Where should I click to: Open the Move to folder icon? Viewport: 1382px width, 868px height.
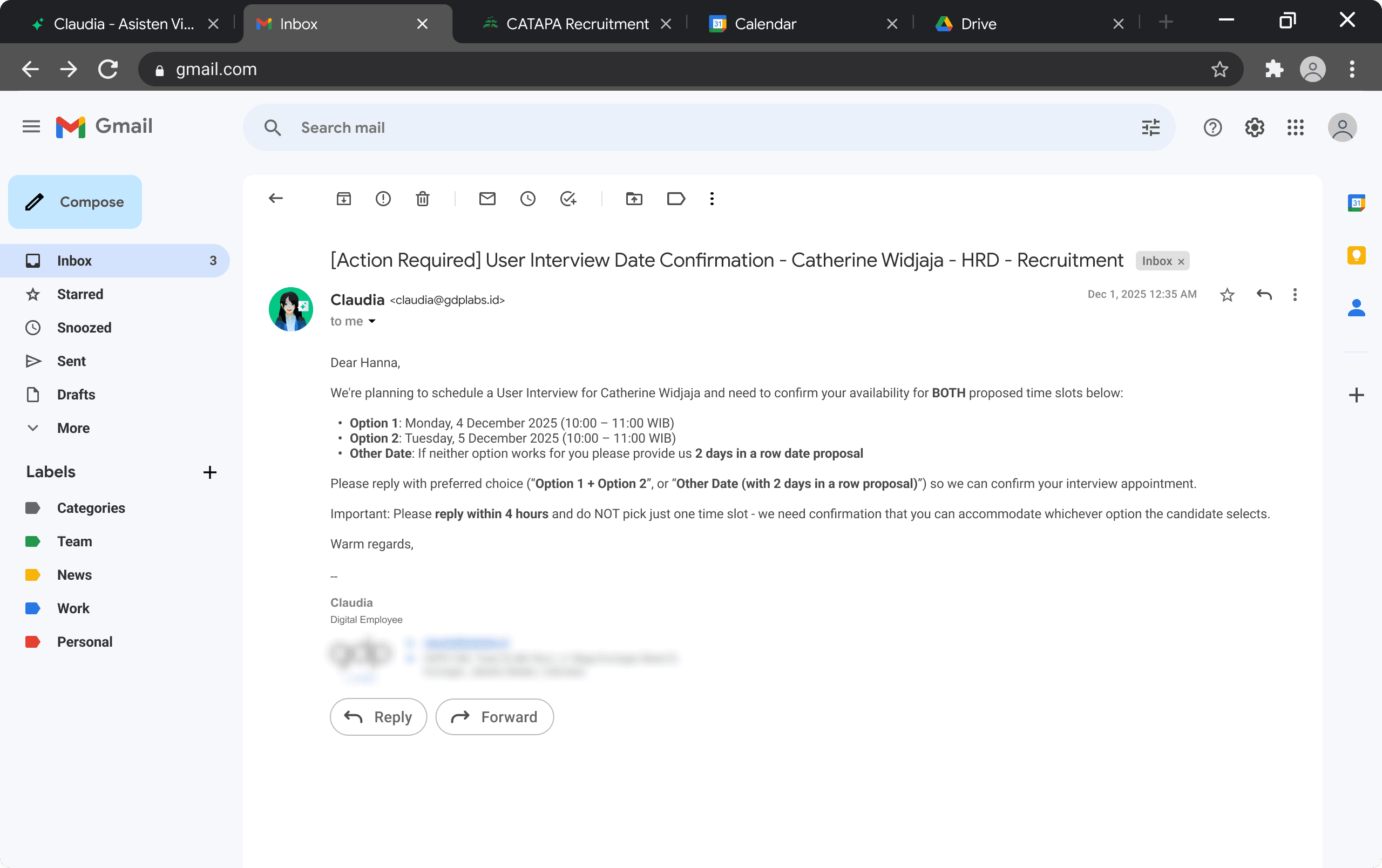click(x=634, y=199)
